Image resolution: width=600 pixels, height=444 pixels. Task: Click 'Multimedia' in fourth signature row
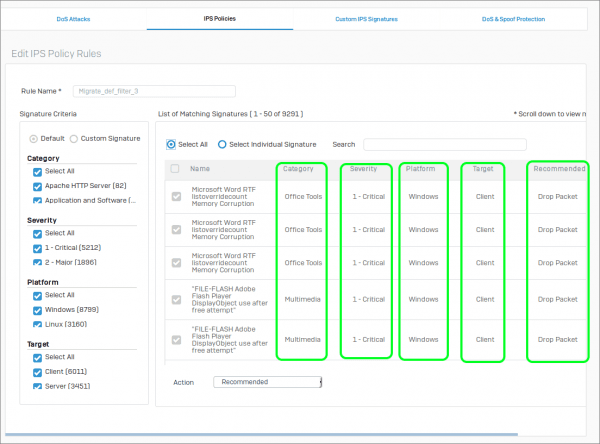302,299
